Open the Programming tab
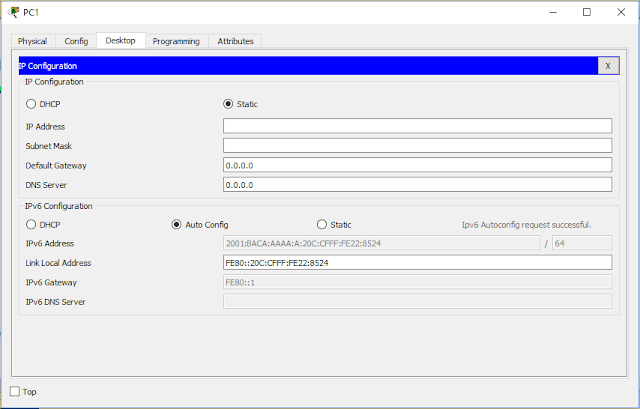 coord(176,41)
